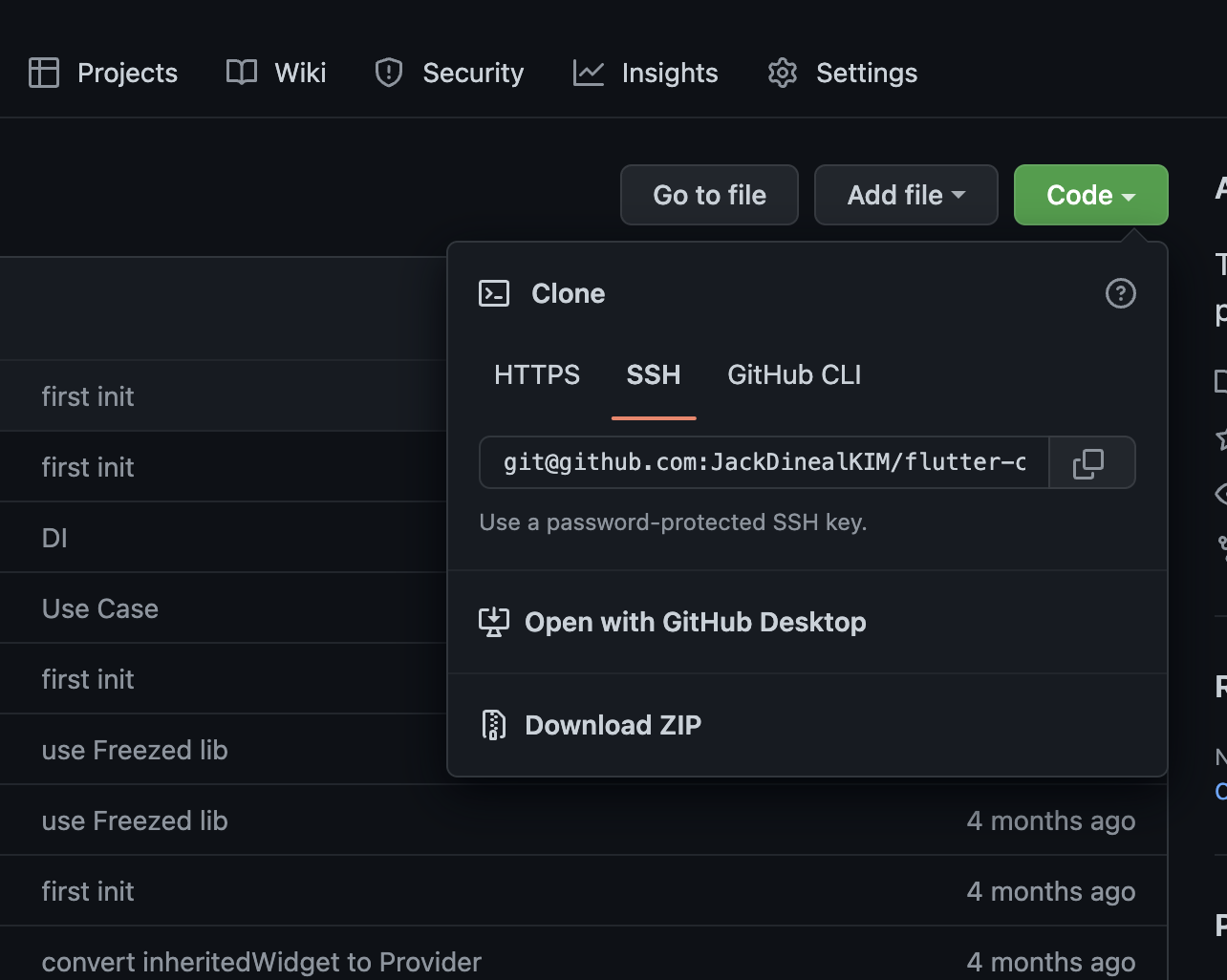Click the Clone terminal icon
This screenshot has width=1227, height=980.
pyautogui.click(x=494, y=293)
